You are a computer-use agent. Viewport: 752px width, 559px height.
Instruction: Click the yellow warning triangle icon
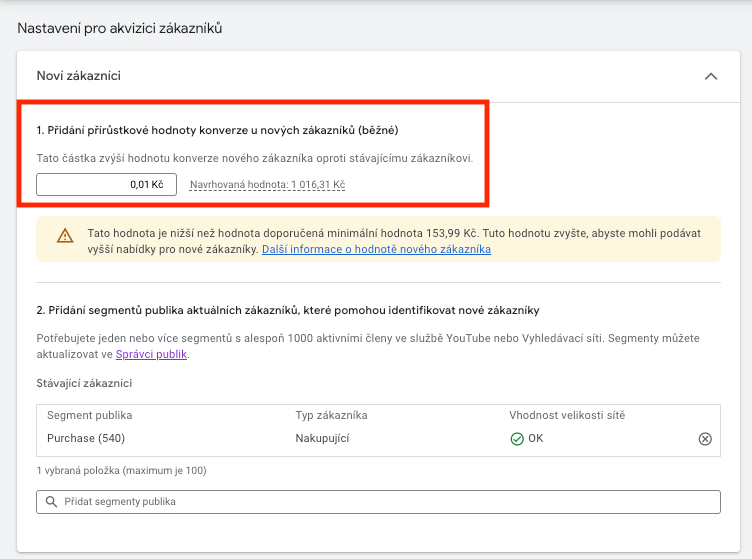(x=65, y=235)
